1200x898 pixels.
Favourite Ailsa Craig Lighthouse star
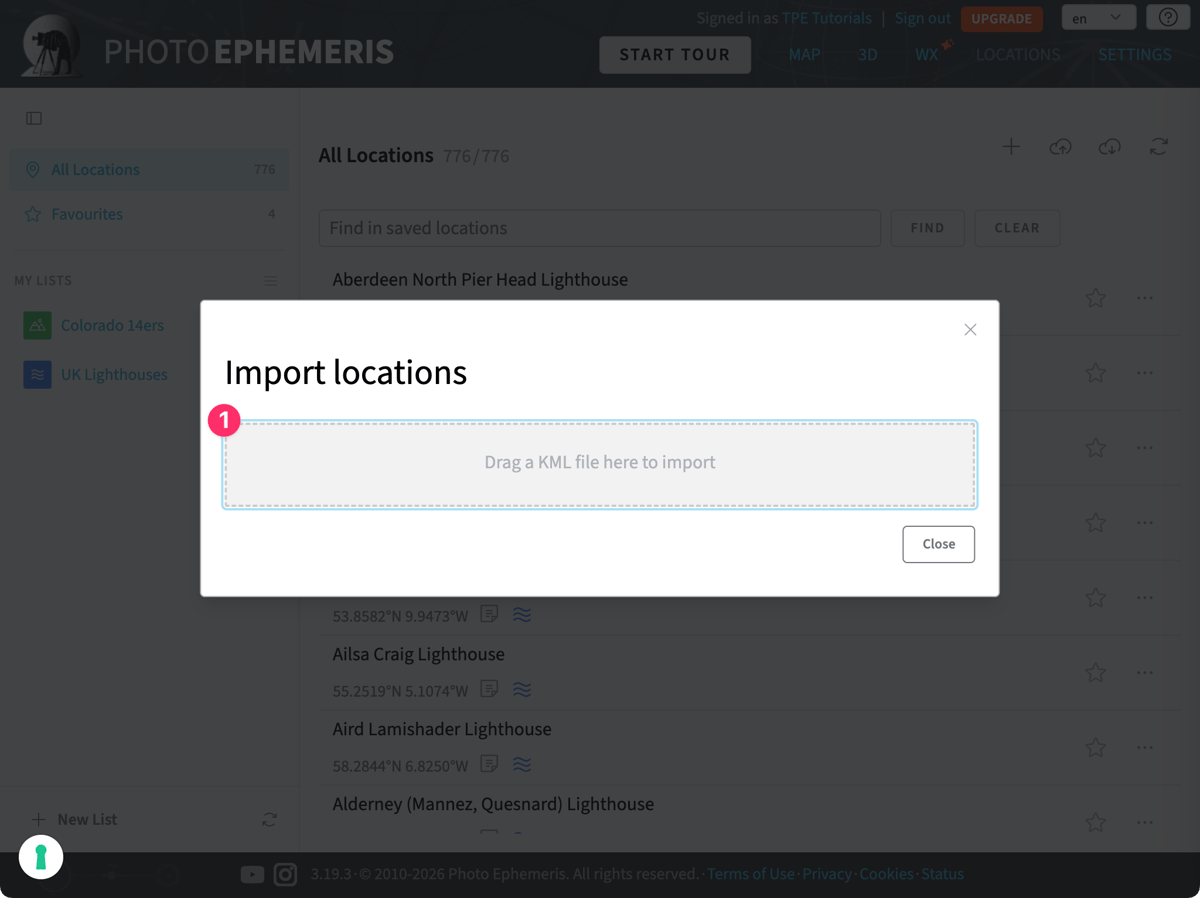pyautogui.click(x=1096, y=672)
